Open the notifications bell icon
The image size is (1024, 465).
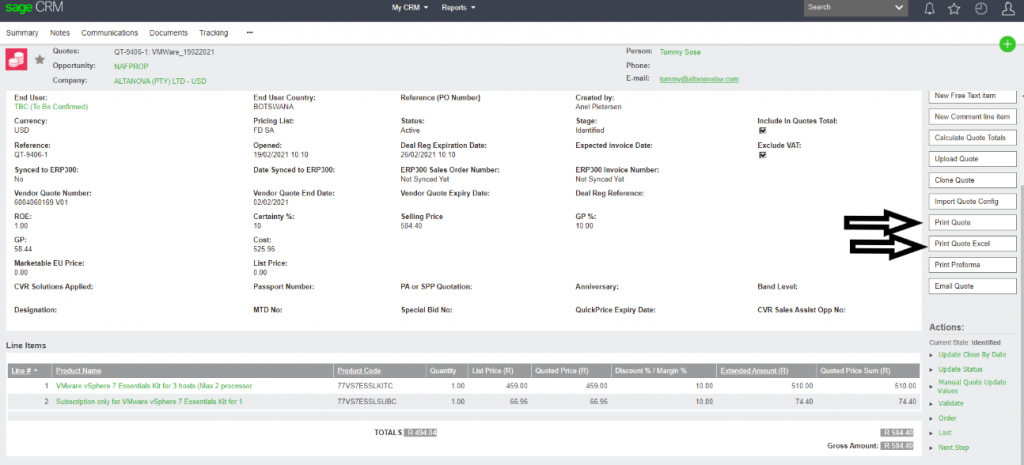tap(929, 8)
